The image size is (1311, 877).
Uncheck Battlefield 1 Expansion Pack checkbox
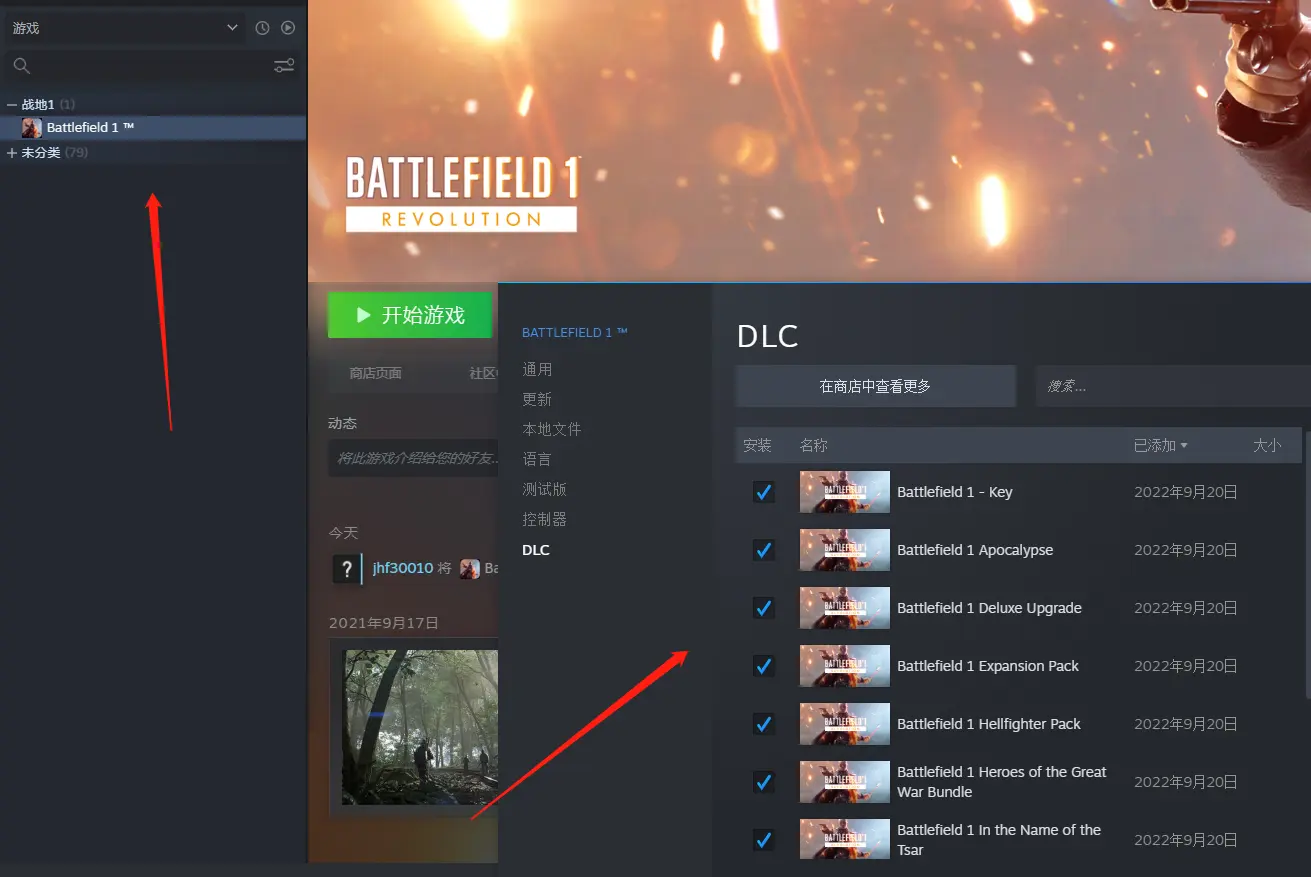coord(764,666)
